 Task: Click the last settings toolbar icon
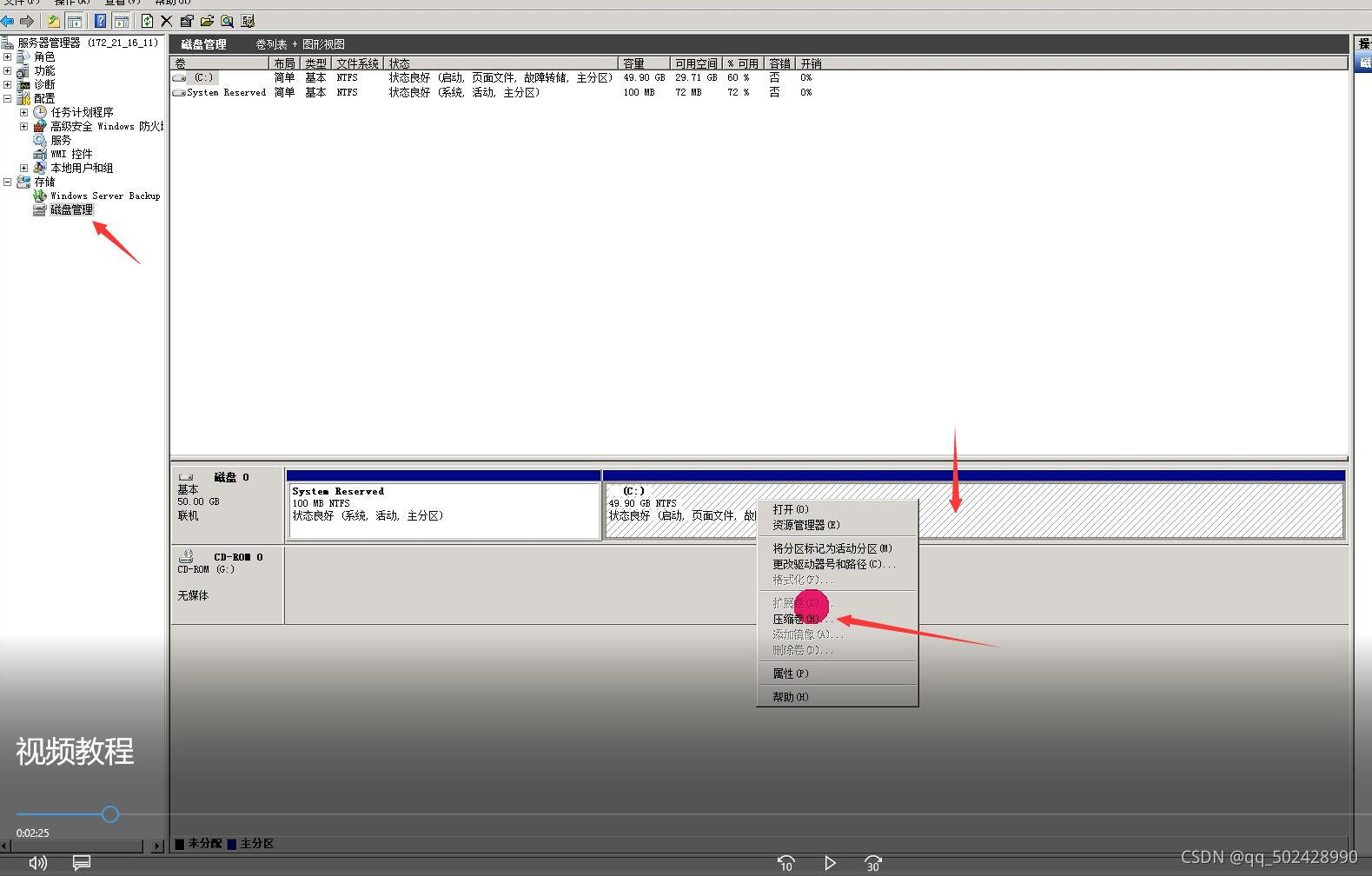248,21
